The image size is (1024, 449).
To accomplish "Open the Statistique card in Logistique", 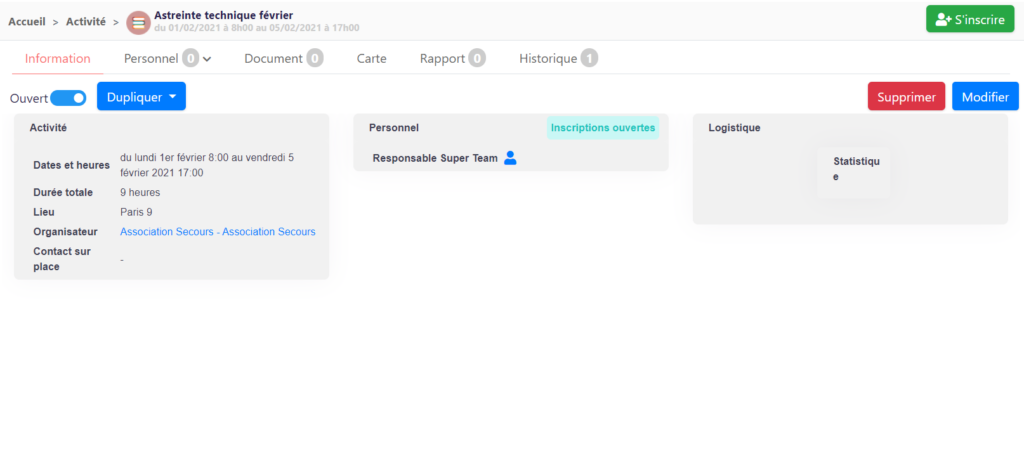I will click(854, 173).
